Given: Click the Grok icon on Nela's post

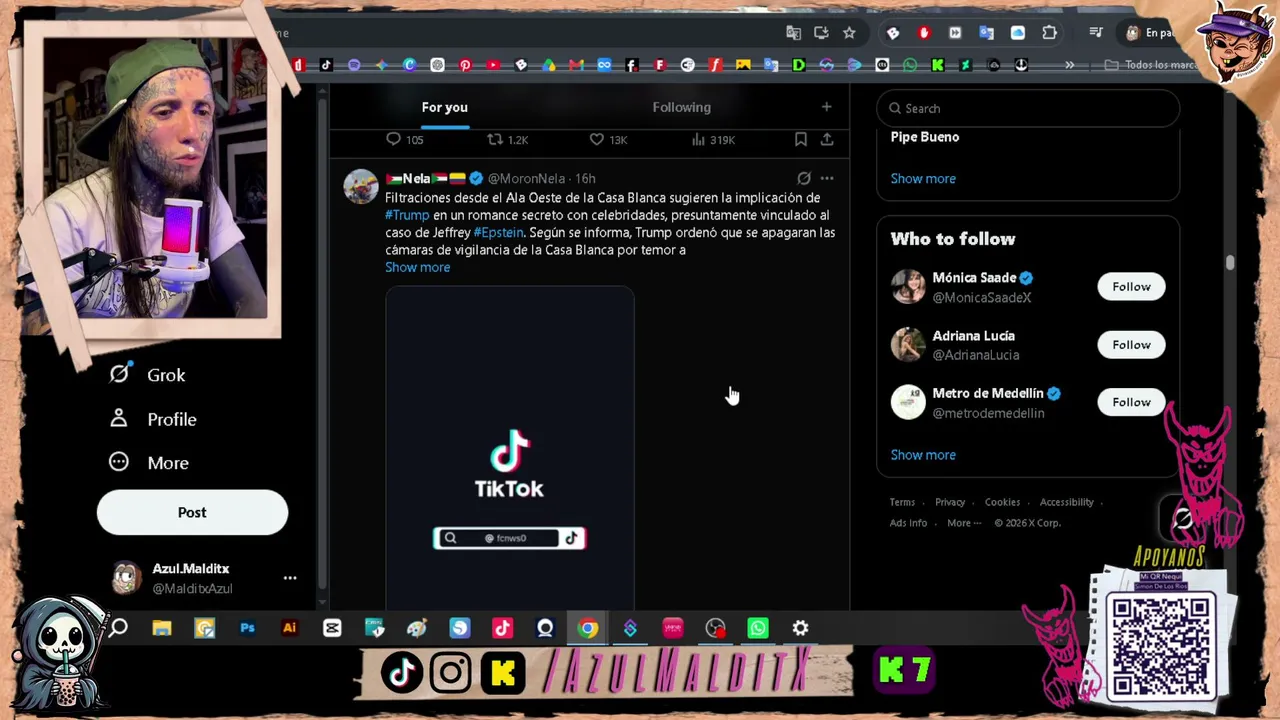Looking at the screenshot, I should pos(804,178).
